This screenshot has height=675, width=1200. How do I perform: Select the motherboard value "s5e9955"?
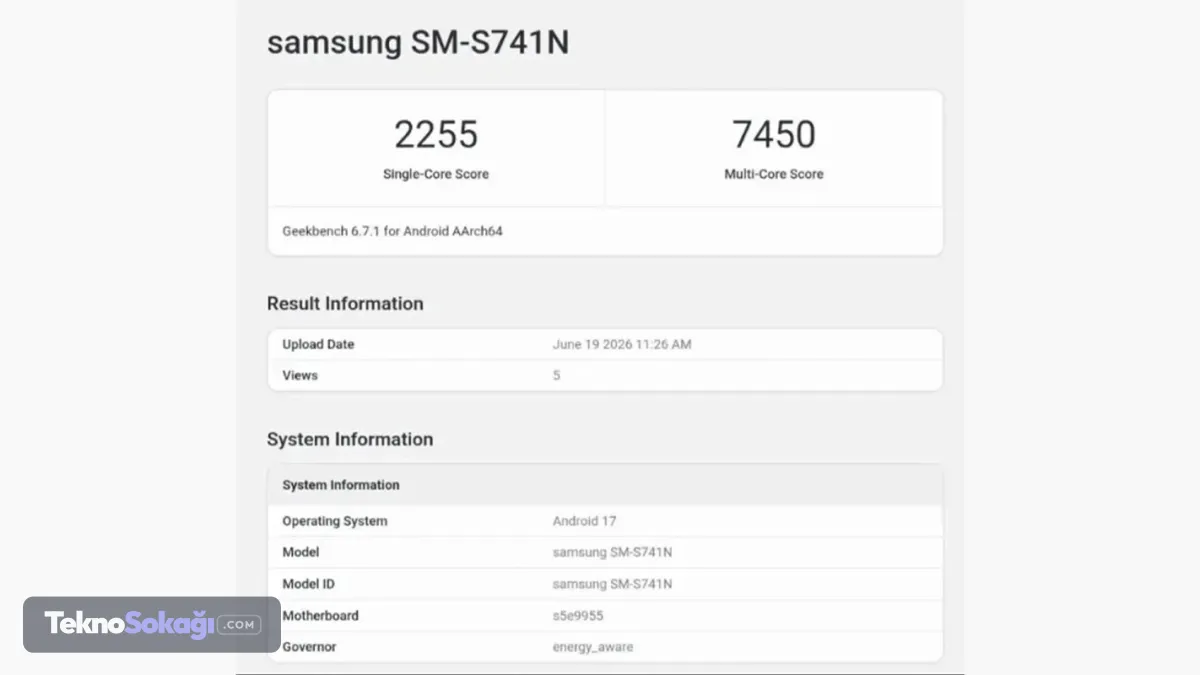tap(578, 616)
